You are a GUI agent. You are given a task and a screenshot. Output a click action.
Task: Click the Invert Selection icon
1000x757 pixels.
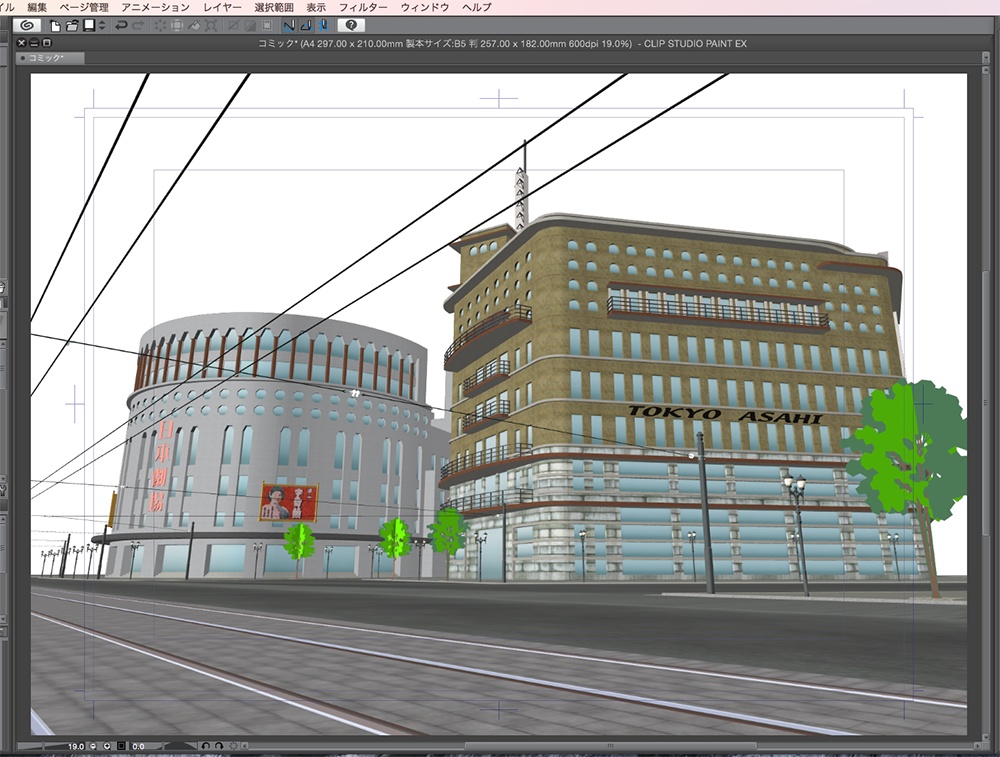click(x=250, y=26)
